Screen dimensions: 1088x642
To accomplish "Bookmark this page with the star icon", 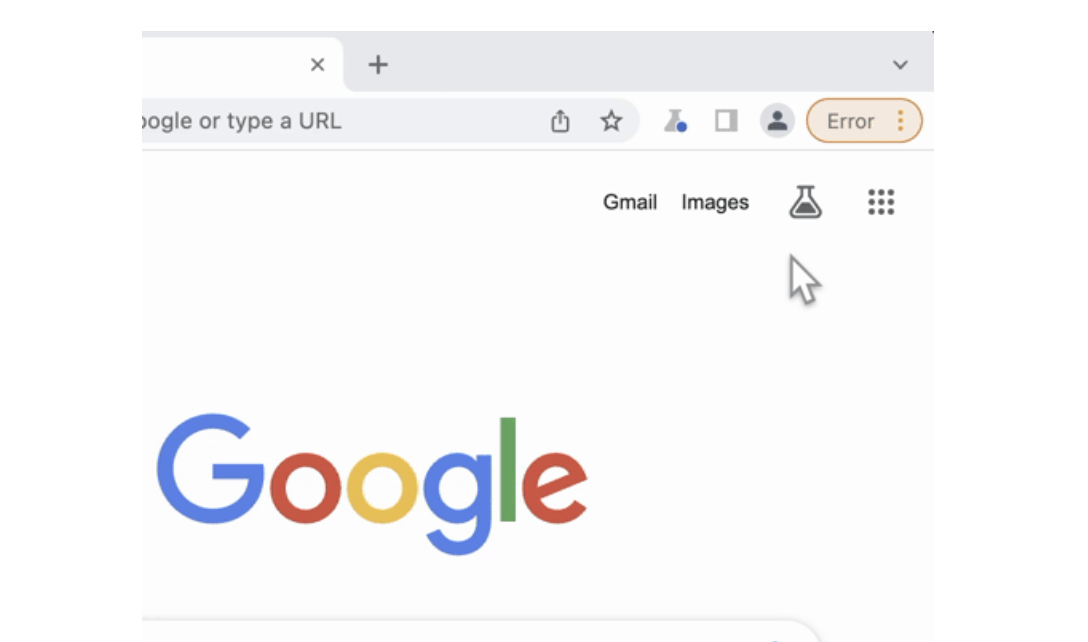I will coord(611,121).
